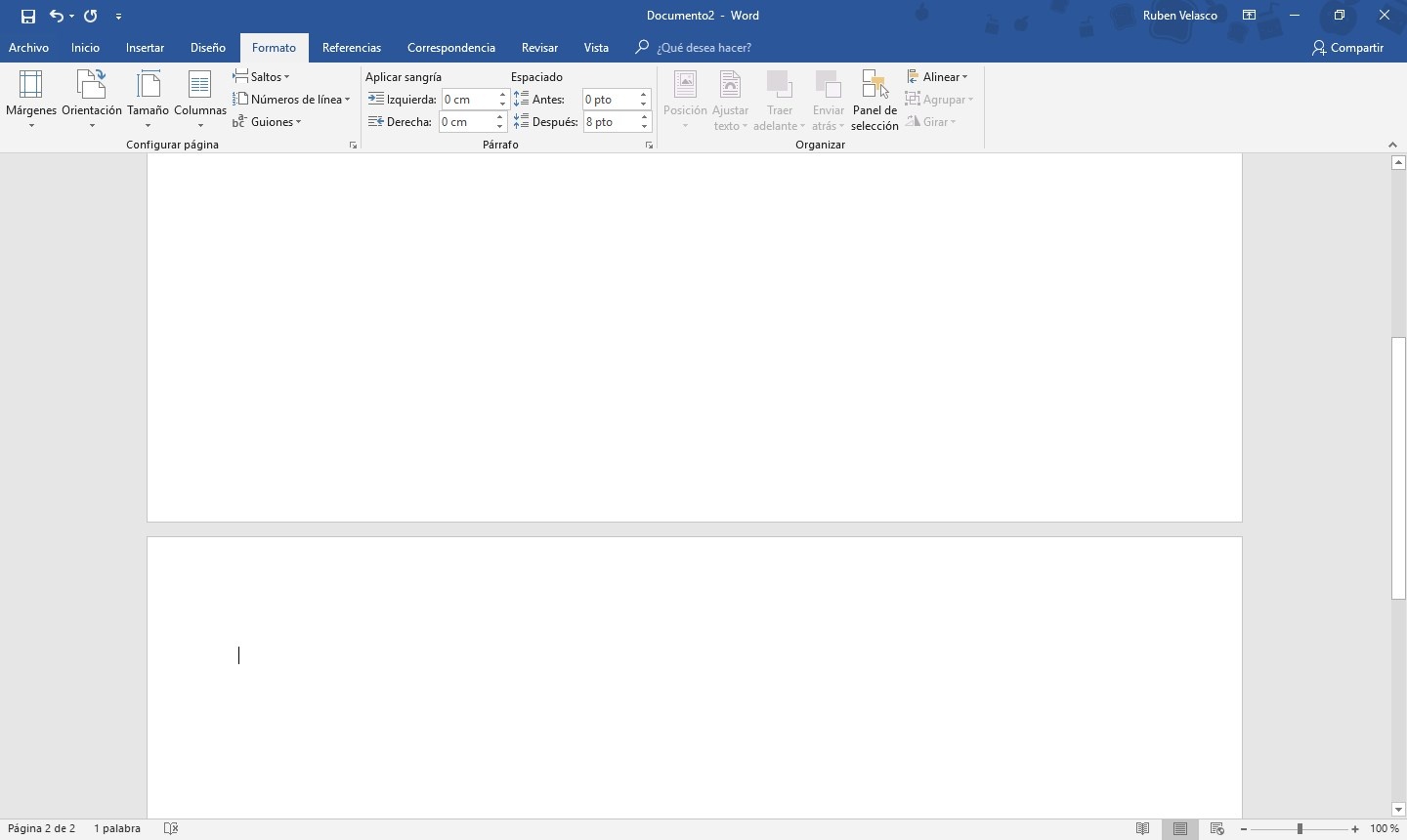The image size is (1407, 840).
Task: Zoom in with the plus button
Action: tap(1355, 828)
